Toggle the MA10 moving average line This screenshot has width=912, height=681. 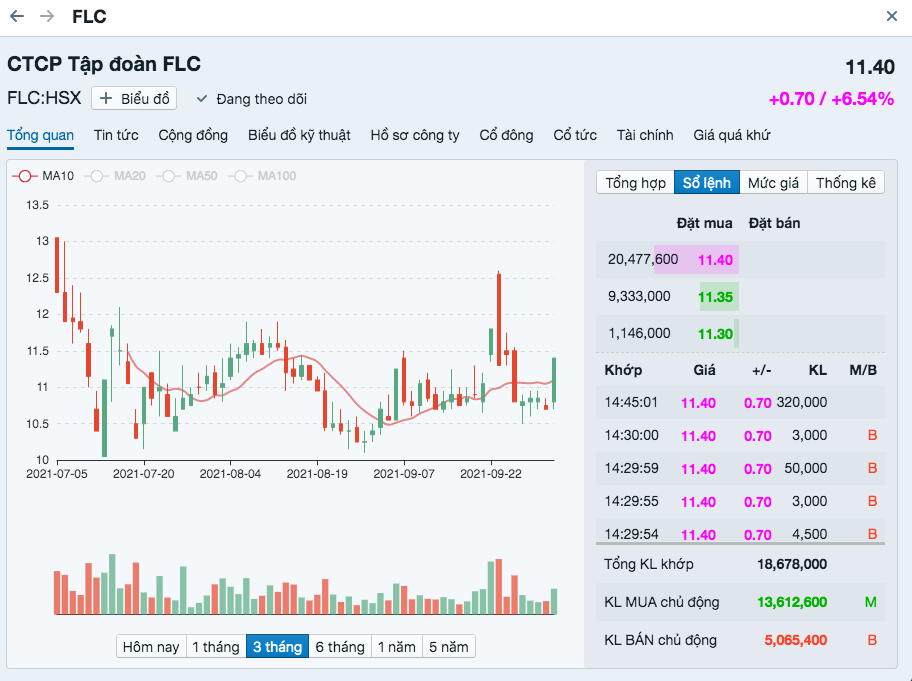coord(44,176)
